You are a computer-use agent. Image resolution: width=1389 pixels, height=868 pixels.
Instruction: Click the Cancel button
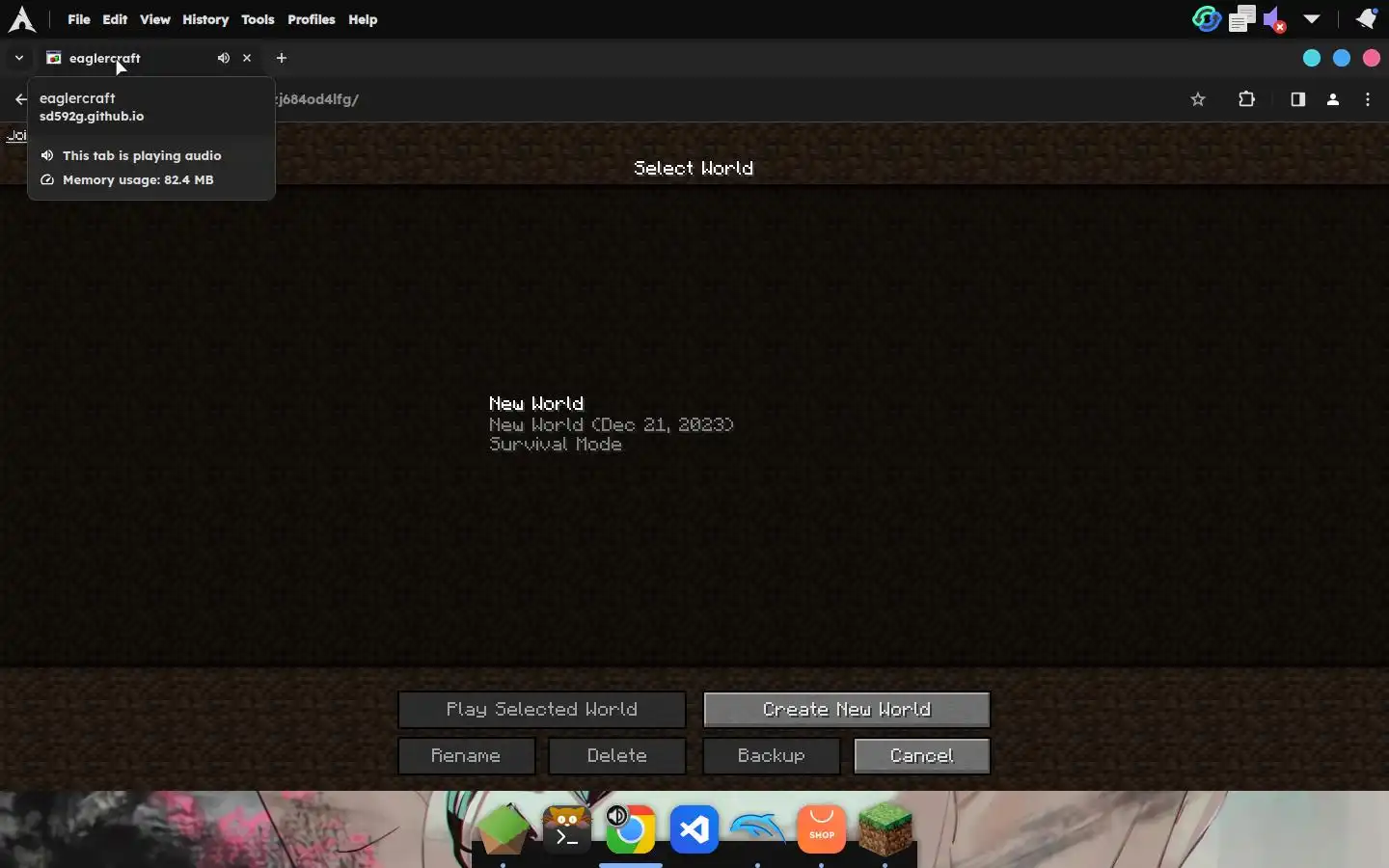pos(922,756)
